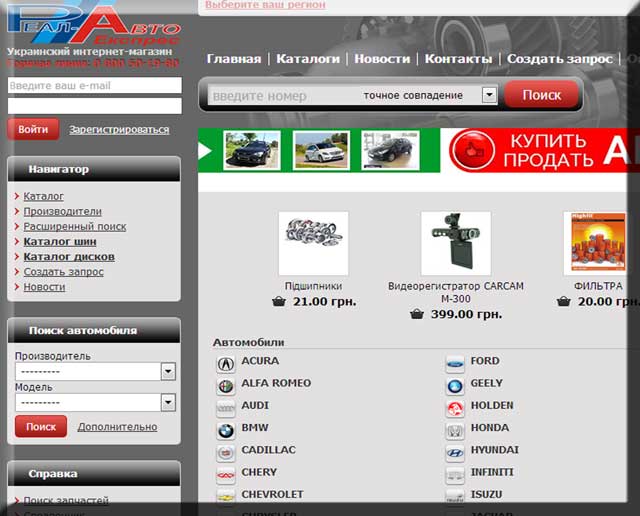The width and height of the screenshot is (640, 516).
Task: Open the Производитель dropdown
Action: click(168, 371)
